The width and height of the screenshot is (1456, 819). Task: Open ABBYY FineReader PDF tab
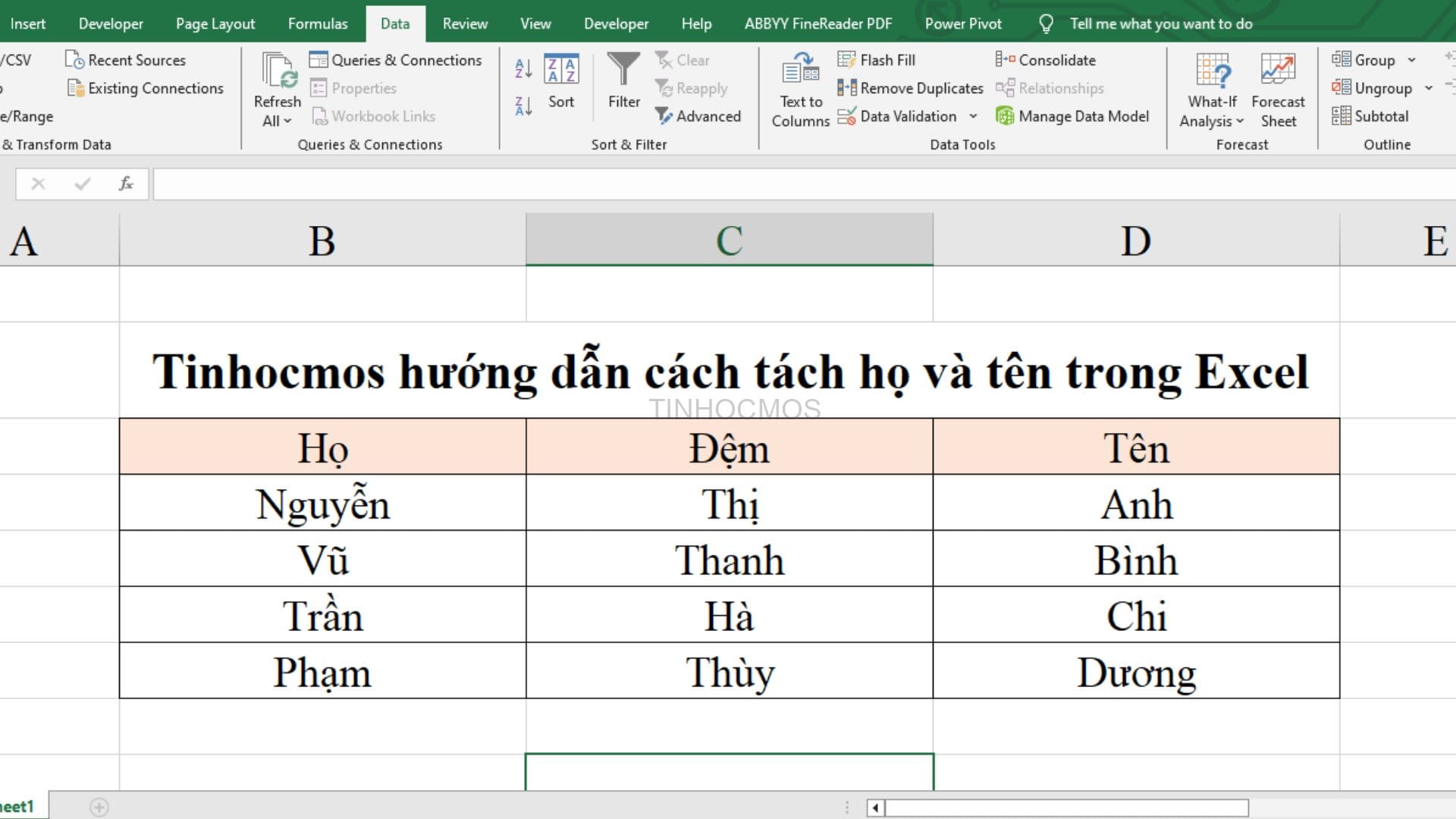[818, 24]
